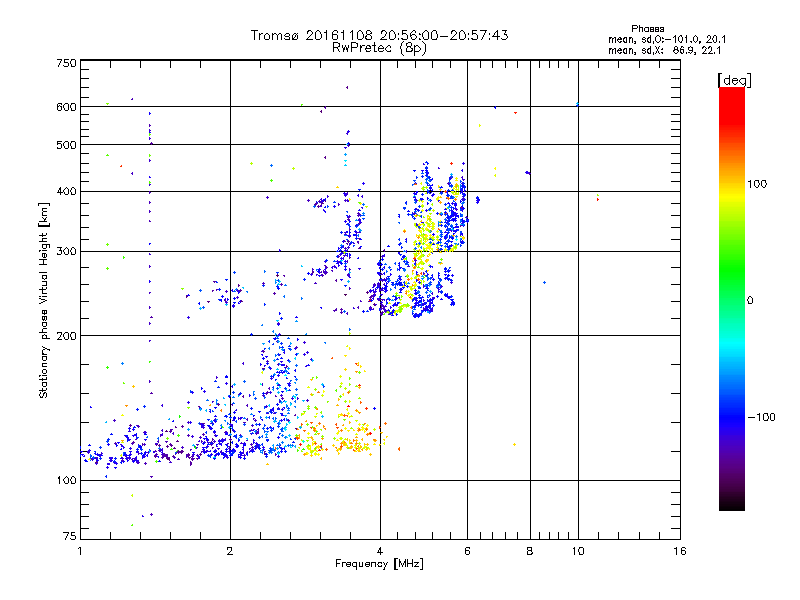The height and width of the screenshot is (600, 800).
Task: Click the '200' y-axis tick label
Action: tap(66, 336)
